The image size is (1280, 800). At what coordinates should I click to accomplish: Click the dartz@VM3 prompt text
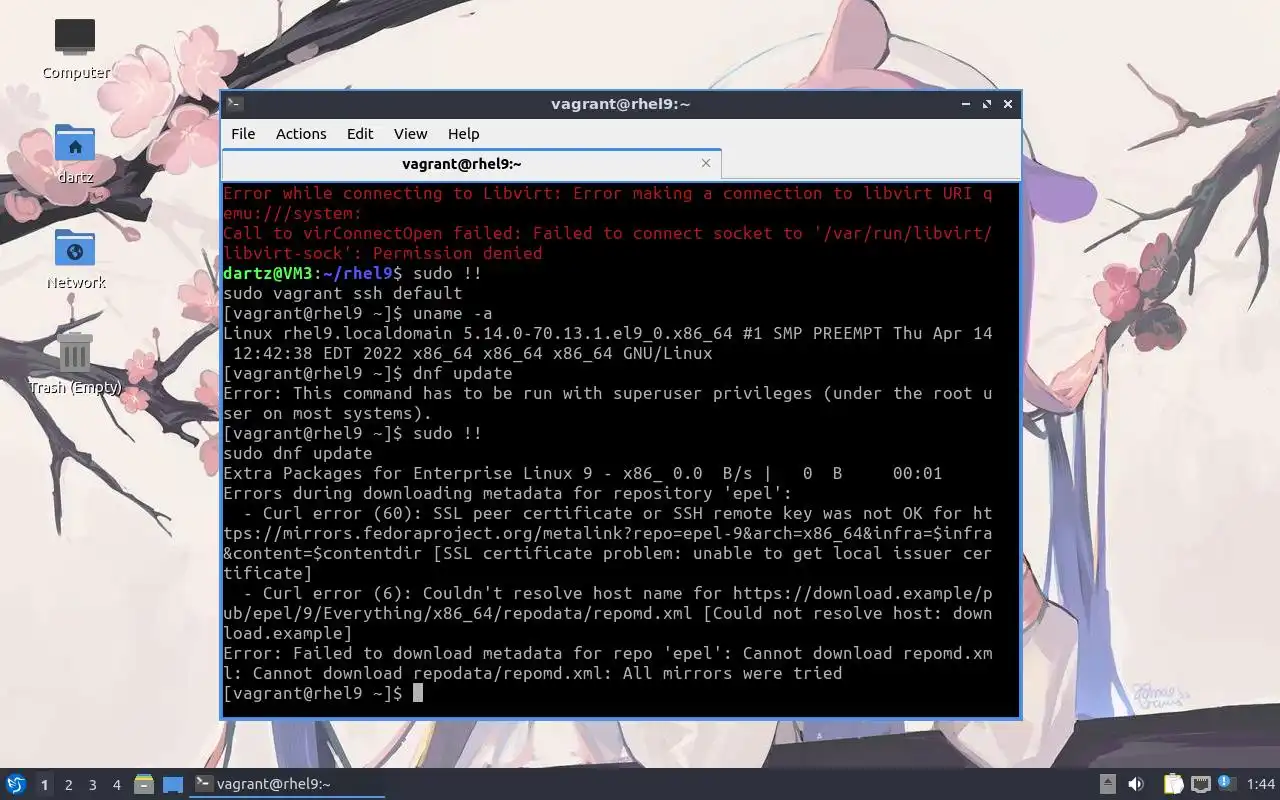pos(268,273)
